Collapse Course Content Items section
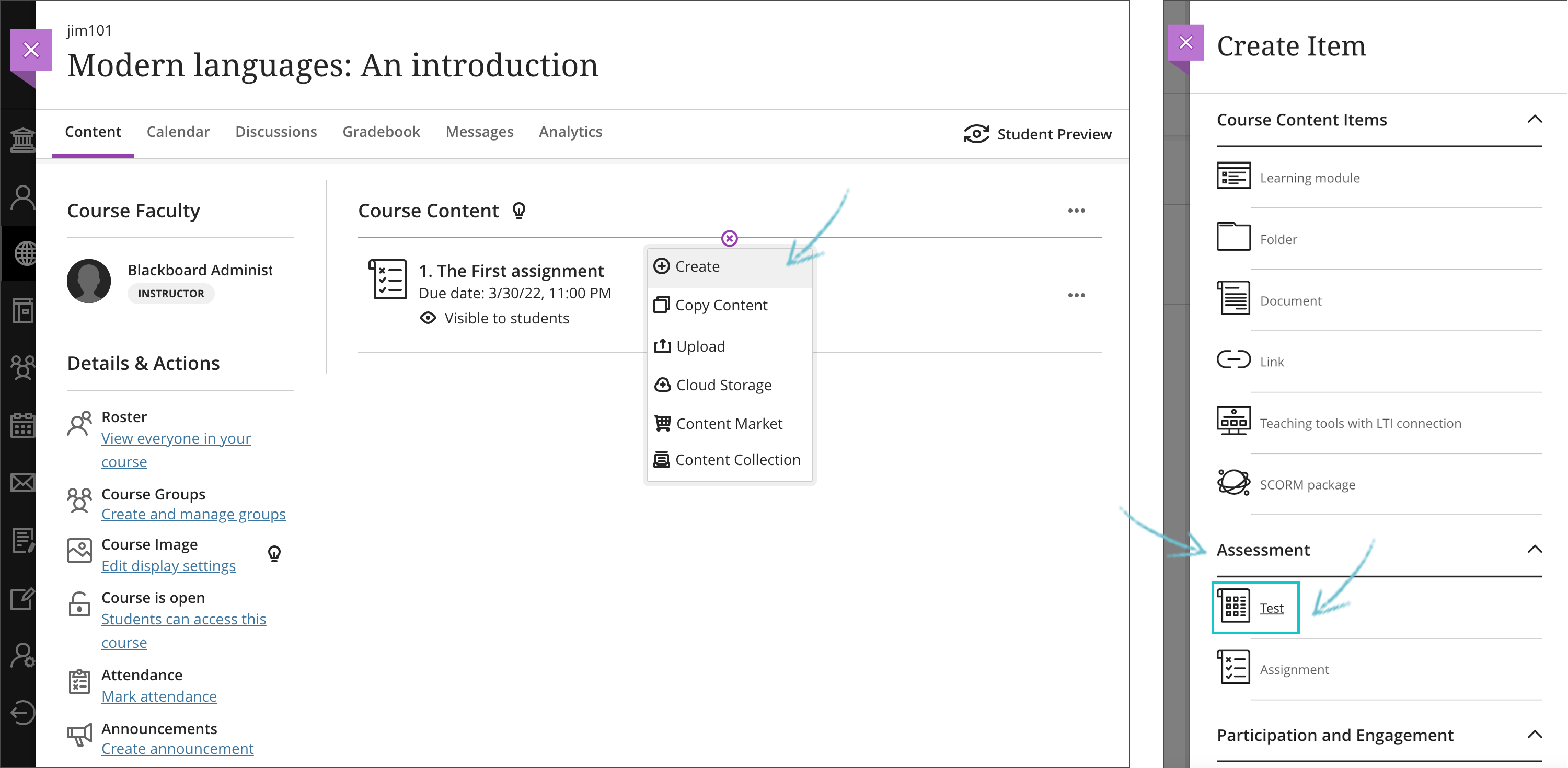The height and width of the screenshot is (768, 1568). pos(1534,119)
